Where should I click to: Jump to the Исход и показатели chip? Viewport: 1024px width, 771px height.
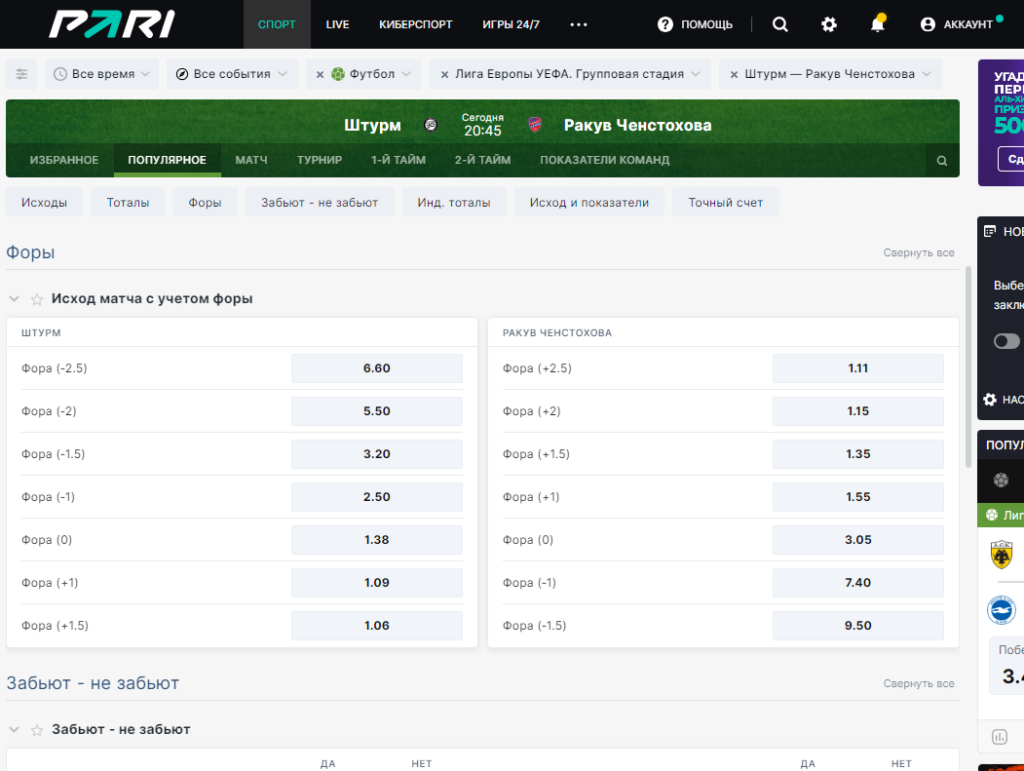click(x=589, y=202)
